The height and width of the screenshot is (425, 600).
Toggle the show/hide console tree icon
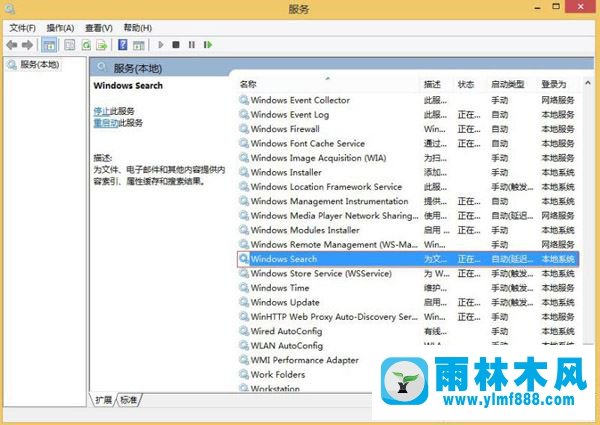[49, 45]
